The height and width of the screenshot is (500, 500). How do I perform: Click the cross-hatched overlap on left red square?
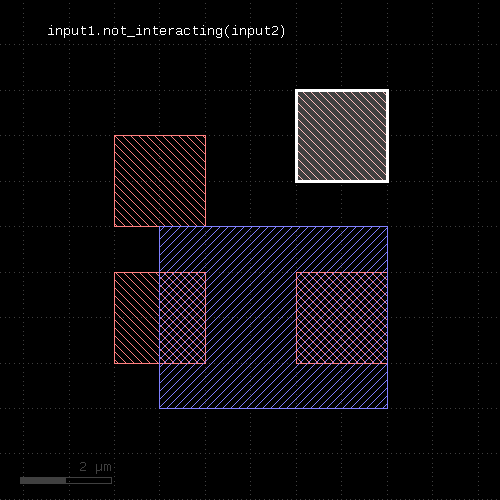[182, 318]
